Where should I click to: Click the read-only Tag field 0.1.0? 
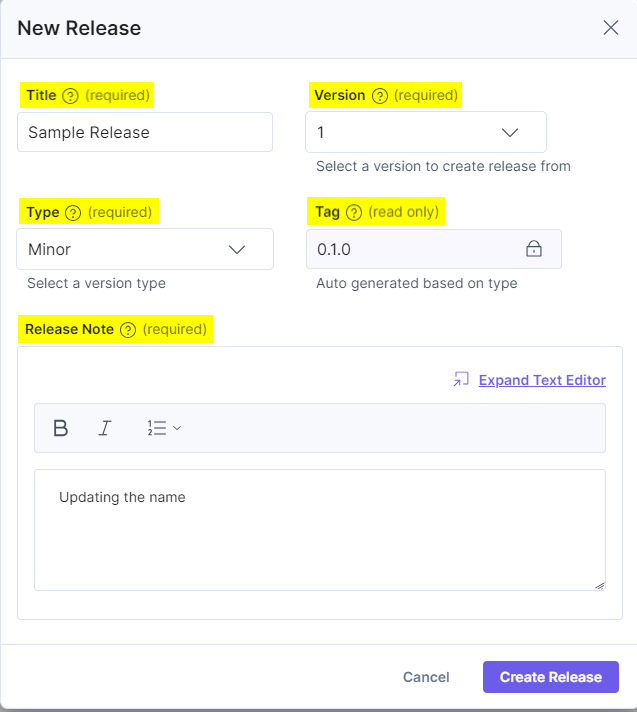[x=434, y=249]
